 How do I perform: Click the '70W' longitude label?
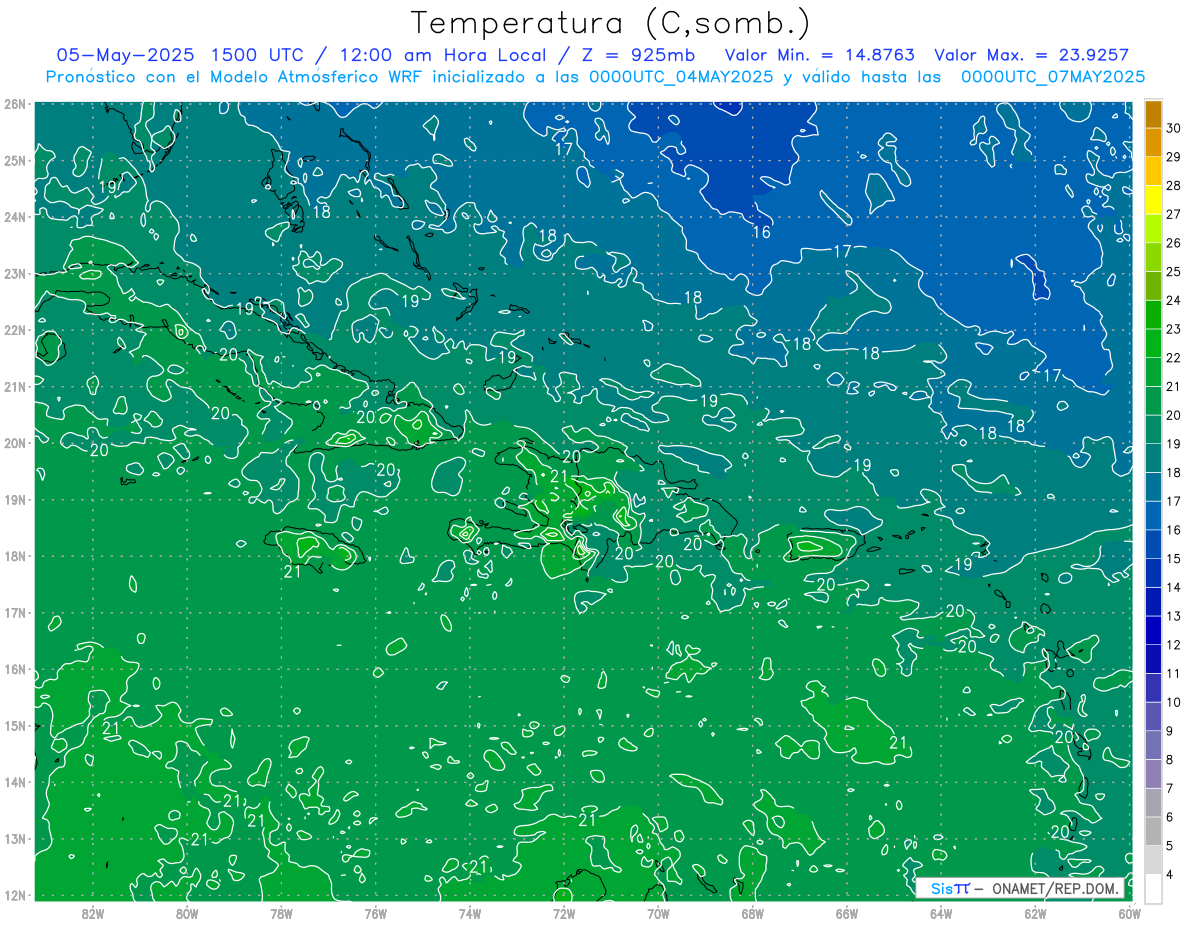[658, 914]
